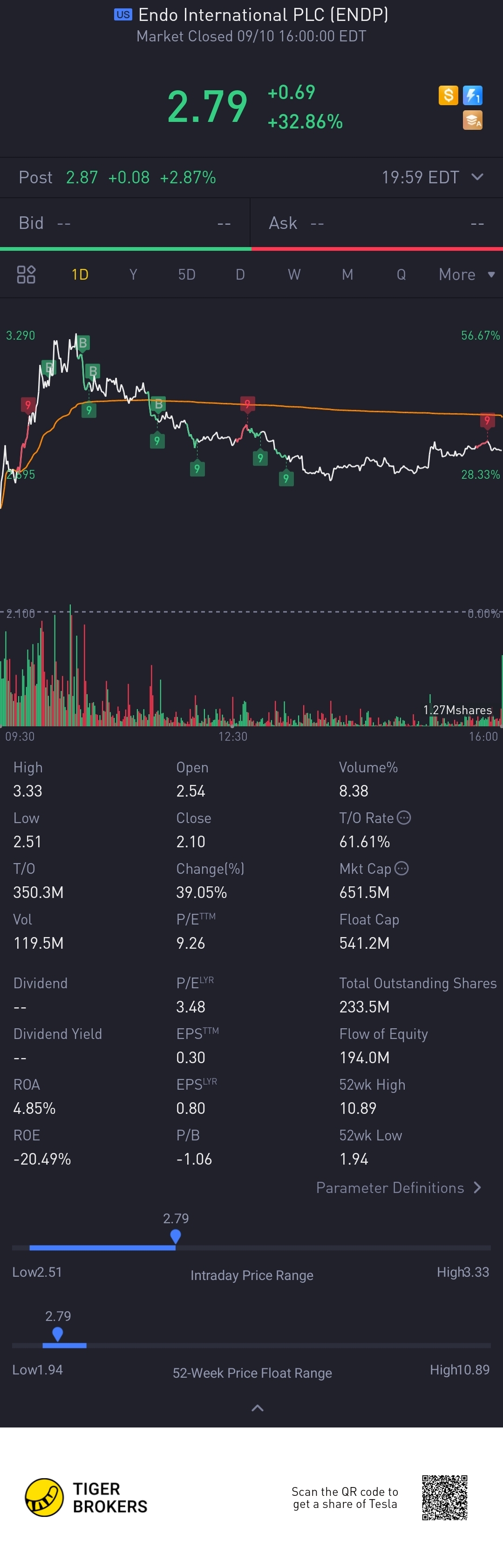Tap the 56.67% chart percentage label
Image resolution: width=503 pixels, height=1568 pixels.
click(481, 335)
